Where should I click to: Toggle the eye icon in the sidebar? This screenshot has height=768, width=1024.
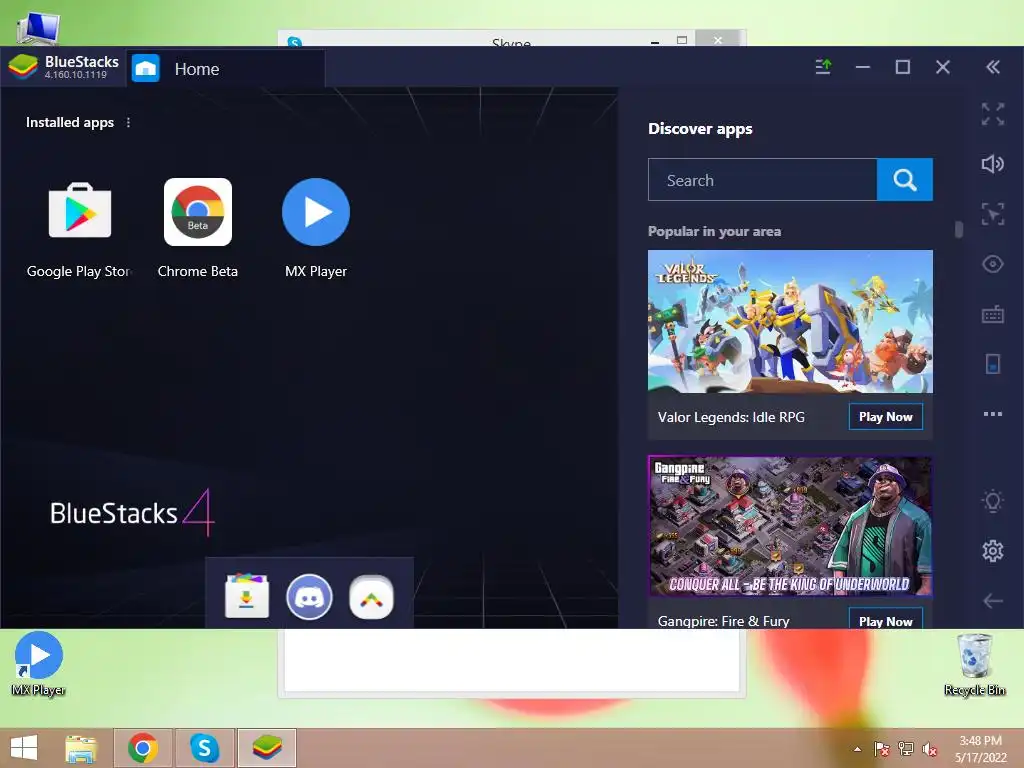pos(993,264)
